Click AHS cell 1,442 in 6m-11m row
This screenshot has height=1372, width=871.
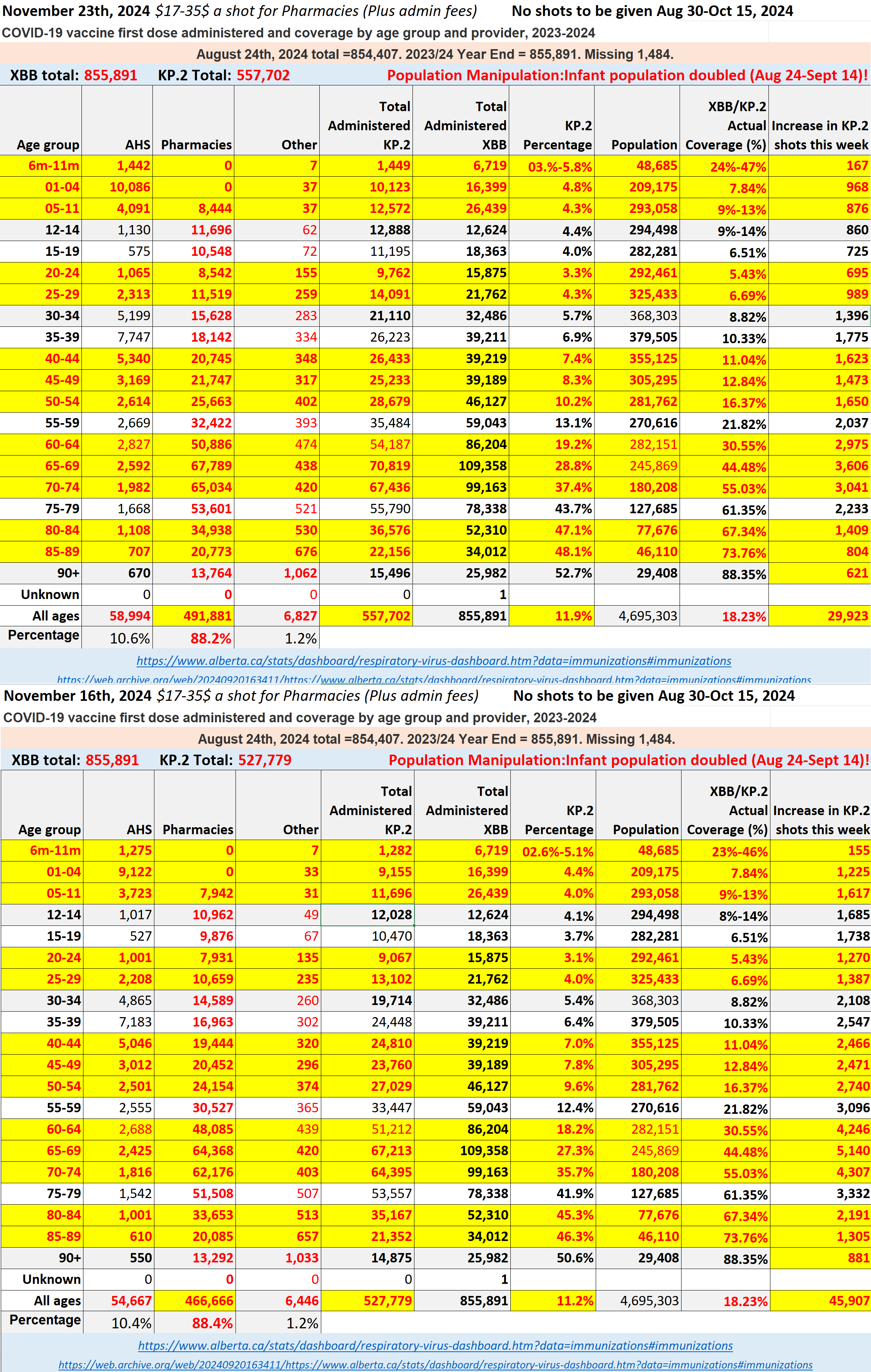117,166
